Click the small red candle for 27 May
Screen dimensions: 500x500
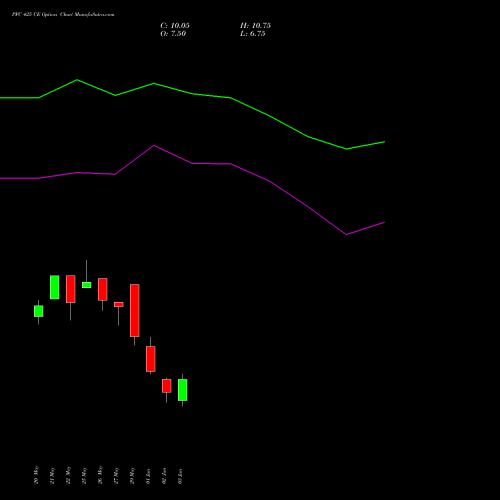(x=119, y=304)
